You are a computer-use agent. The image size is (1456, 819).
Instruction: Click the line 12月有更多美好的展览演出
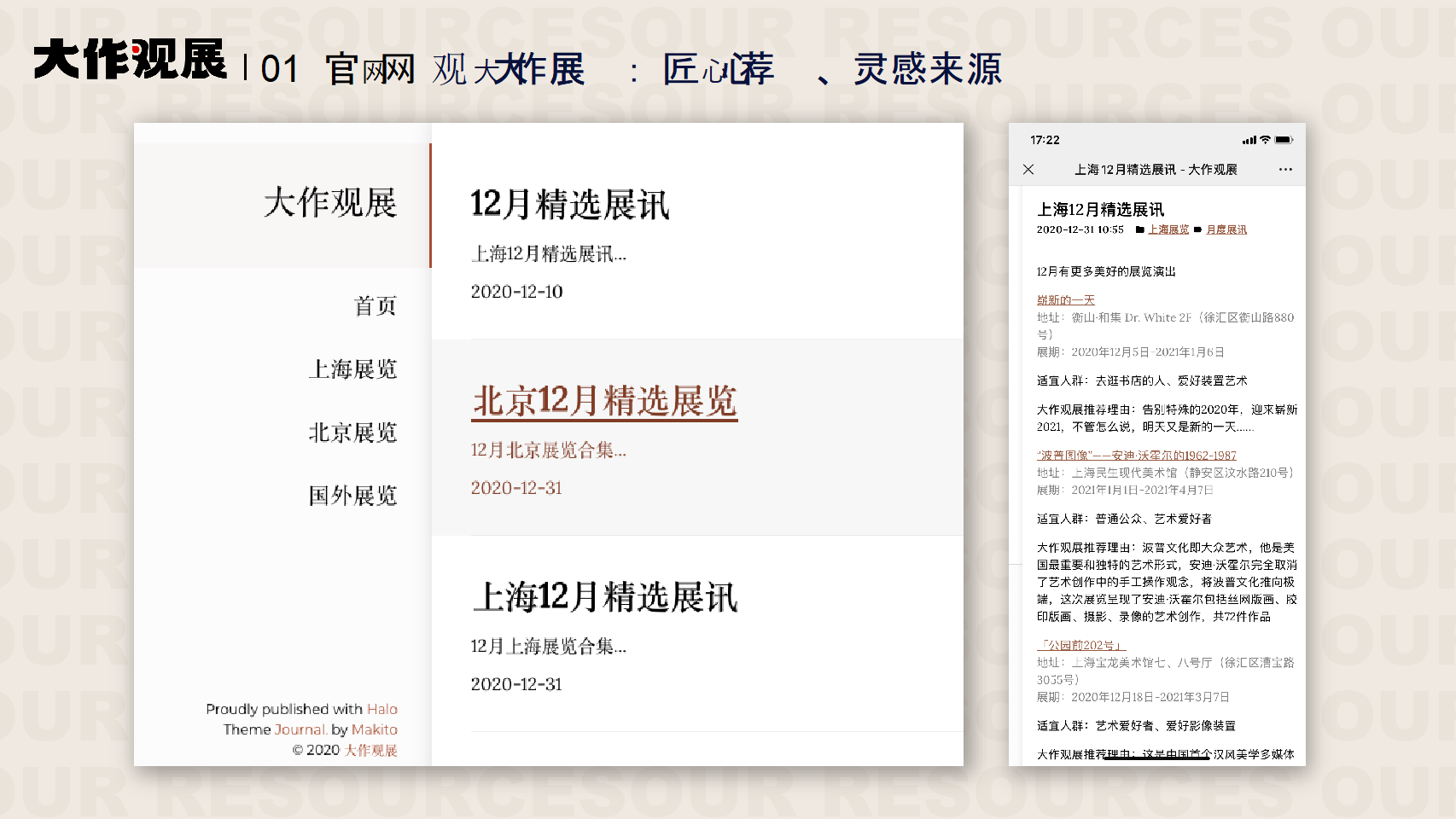click(1106, 271)
